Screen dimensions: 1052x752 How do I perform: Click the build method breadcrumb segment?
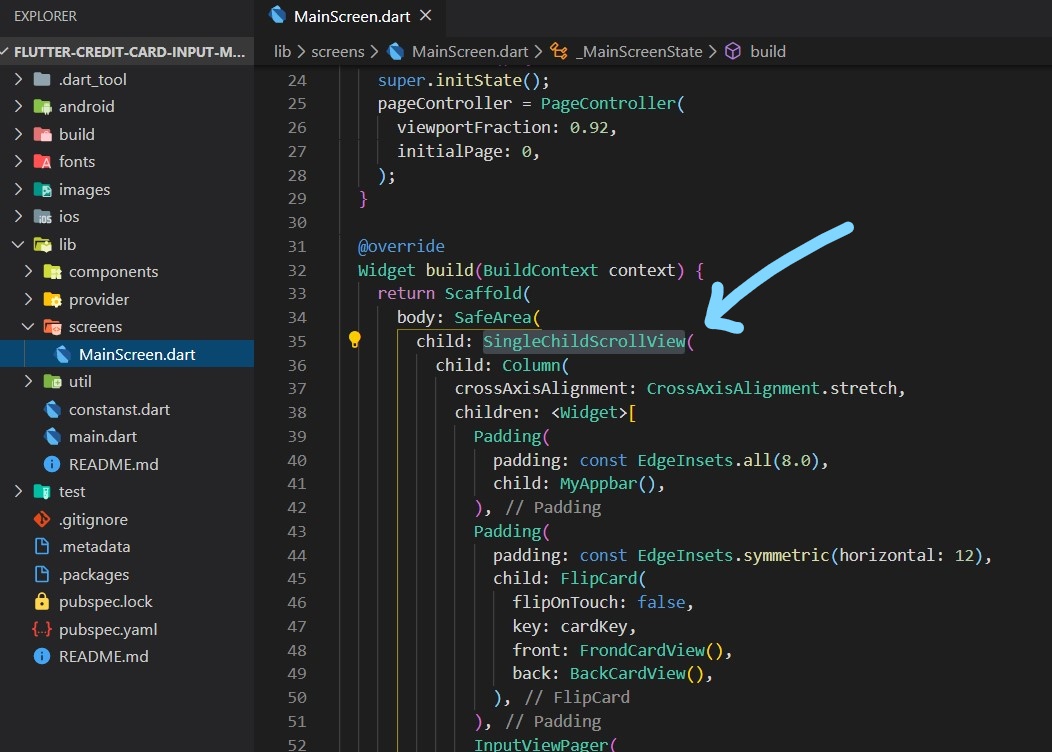click(768, 51)
